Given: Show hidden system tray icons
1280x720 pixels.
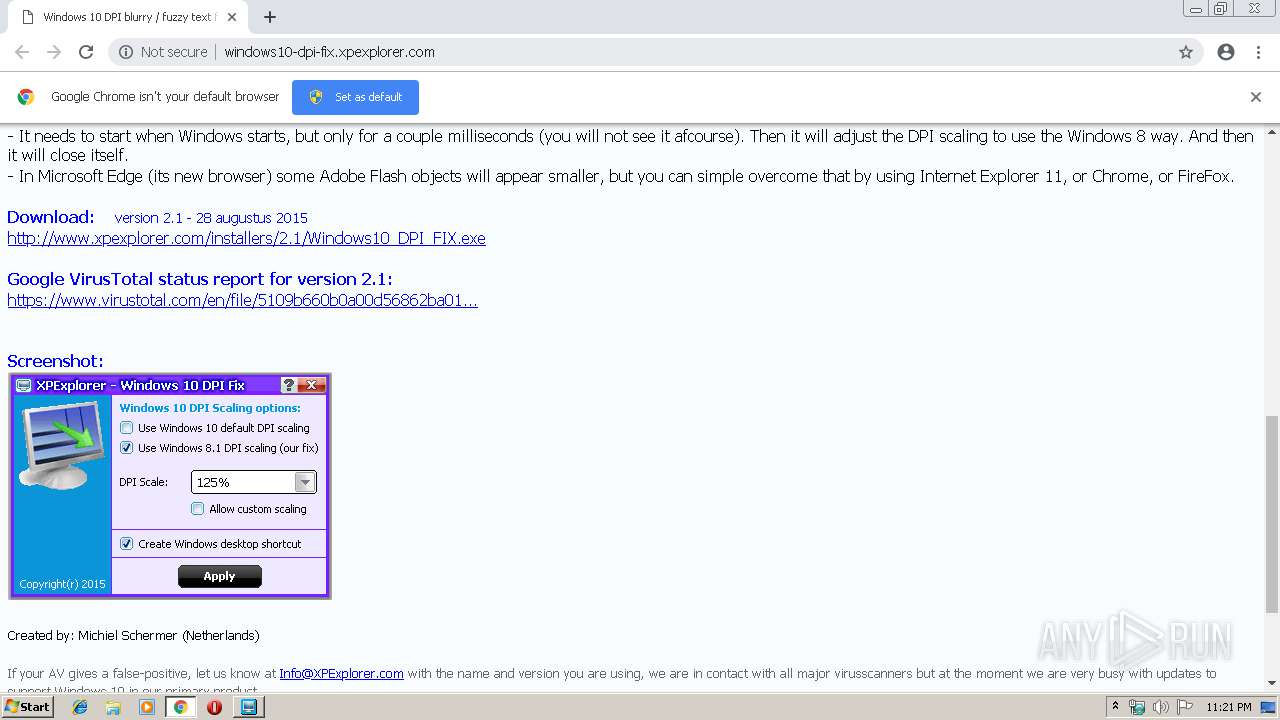Looking at the screenshot, I should pyautogui.click(x=1115, y=707).
